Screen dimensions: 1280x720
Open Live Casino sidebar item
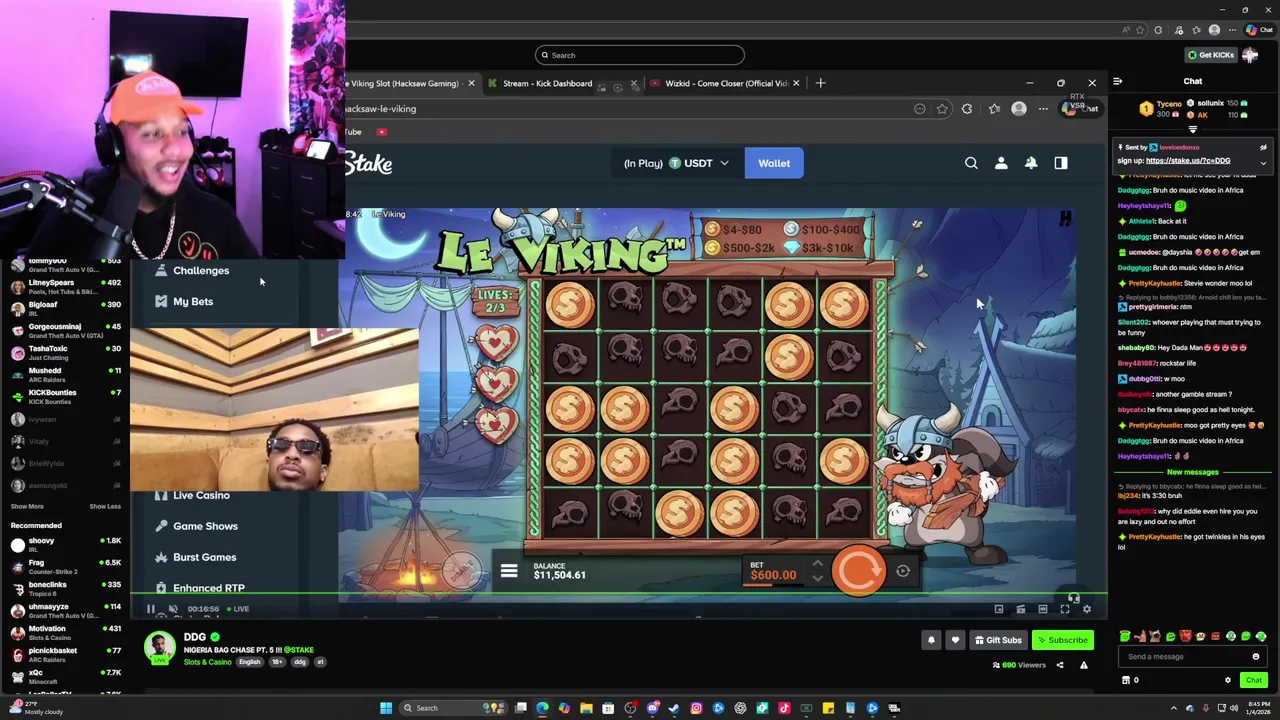pos(201,495)
